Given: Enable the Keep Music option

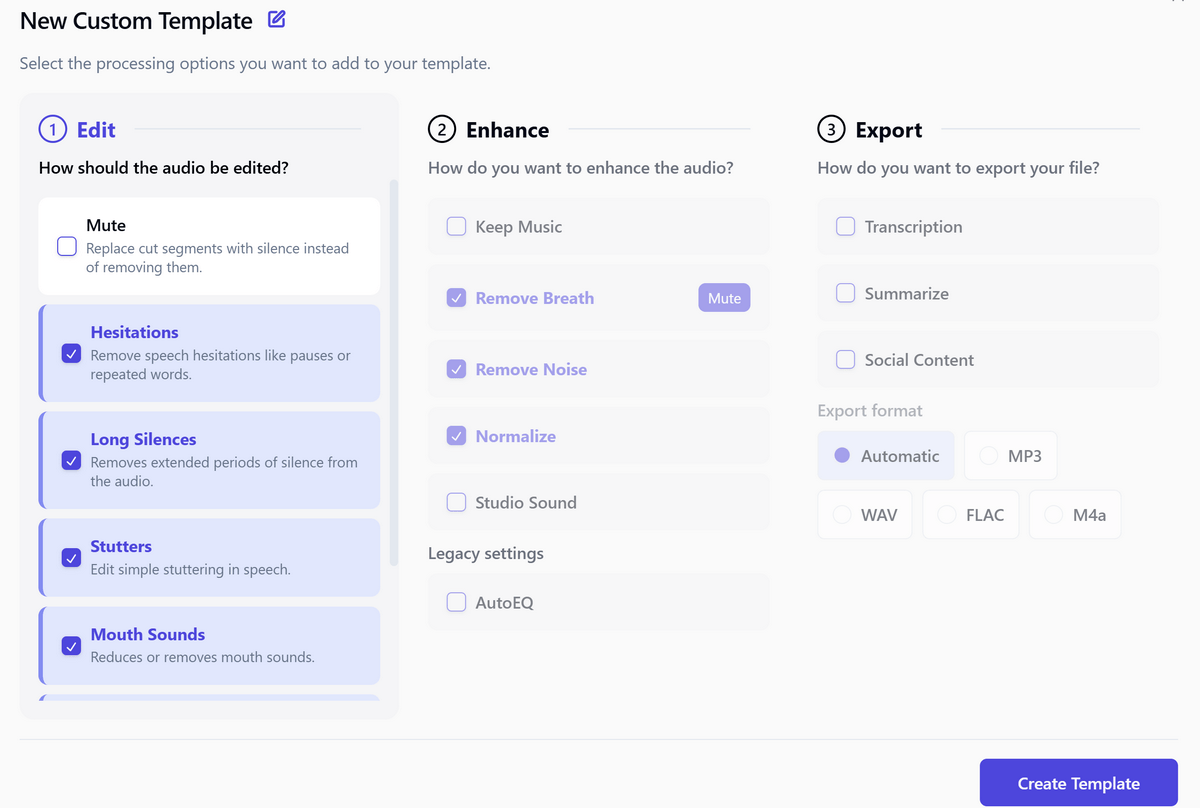Looking at the screenshot, I should coord(456,226).
